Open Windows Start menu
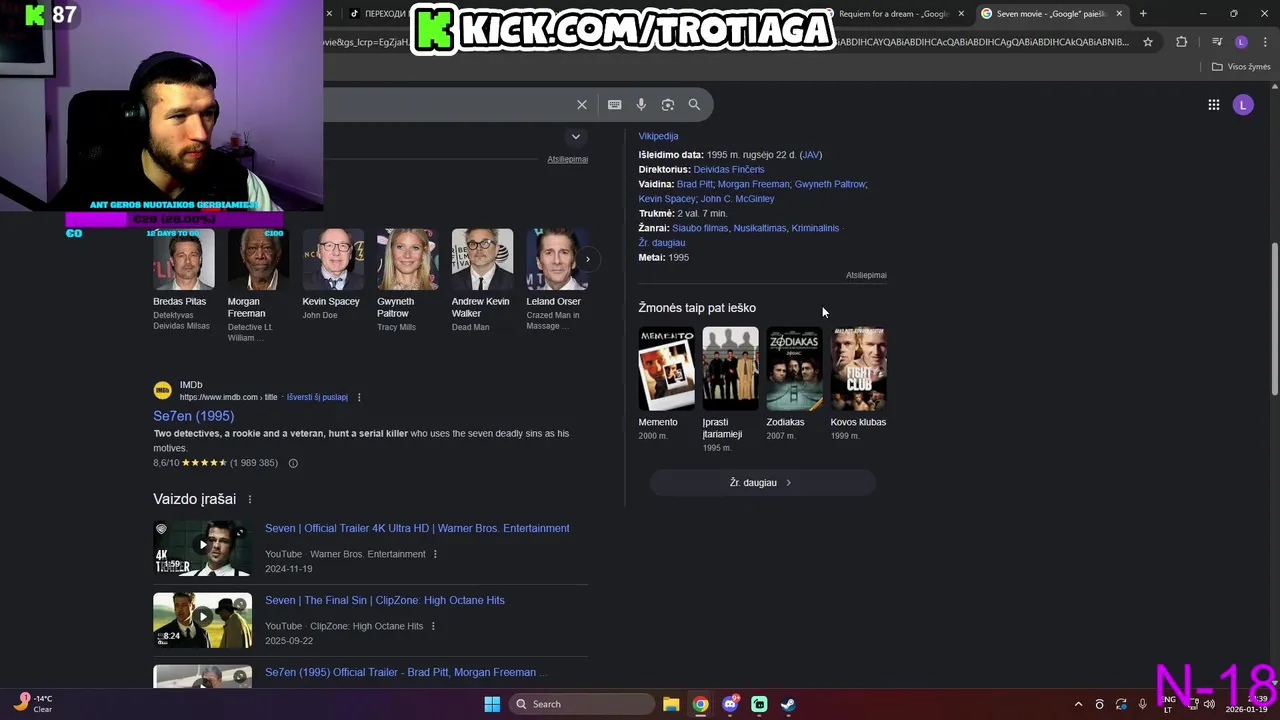 [492, 704]
